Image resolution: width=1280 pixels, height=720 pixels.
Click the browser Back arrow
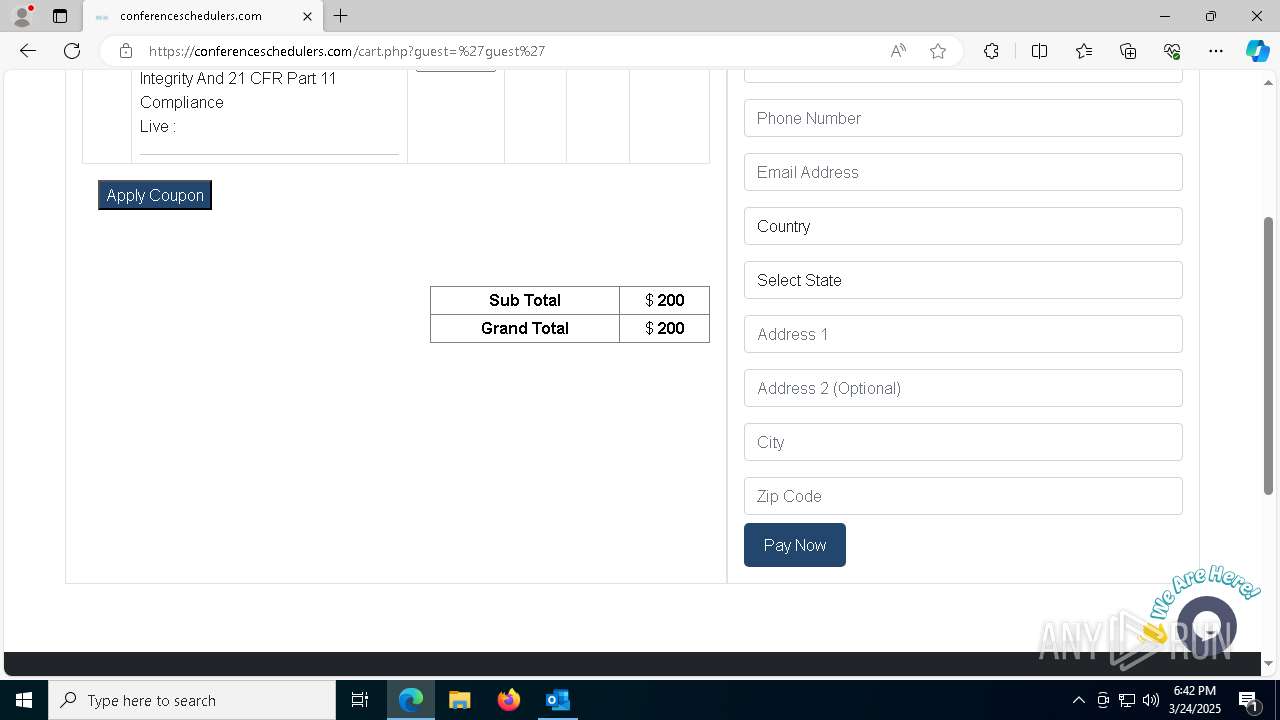[27, 51]
